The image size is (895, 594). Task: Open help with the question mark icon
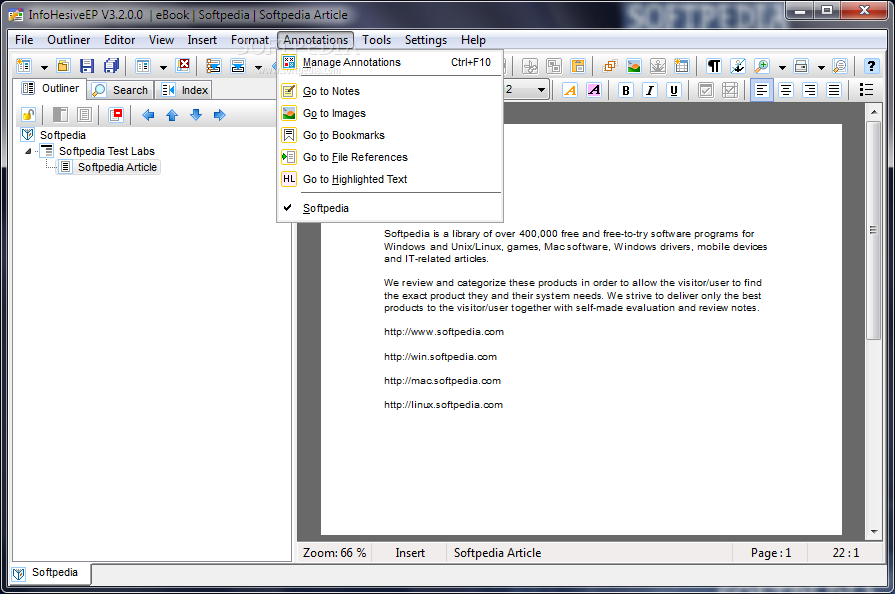(x=871, y=66)
